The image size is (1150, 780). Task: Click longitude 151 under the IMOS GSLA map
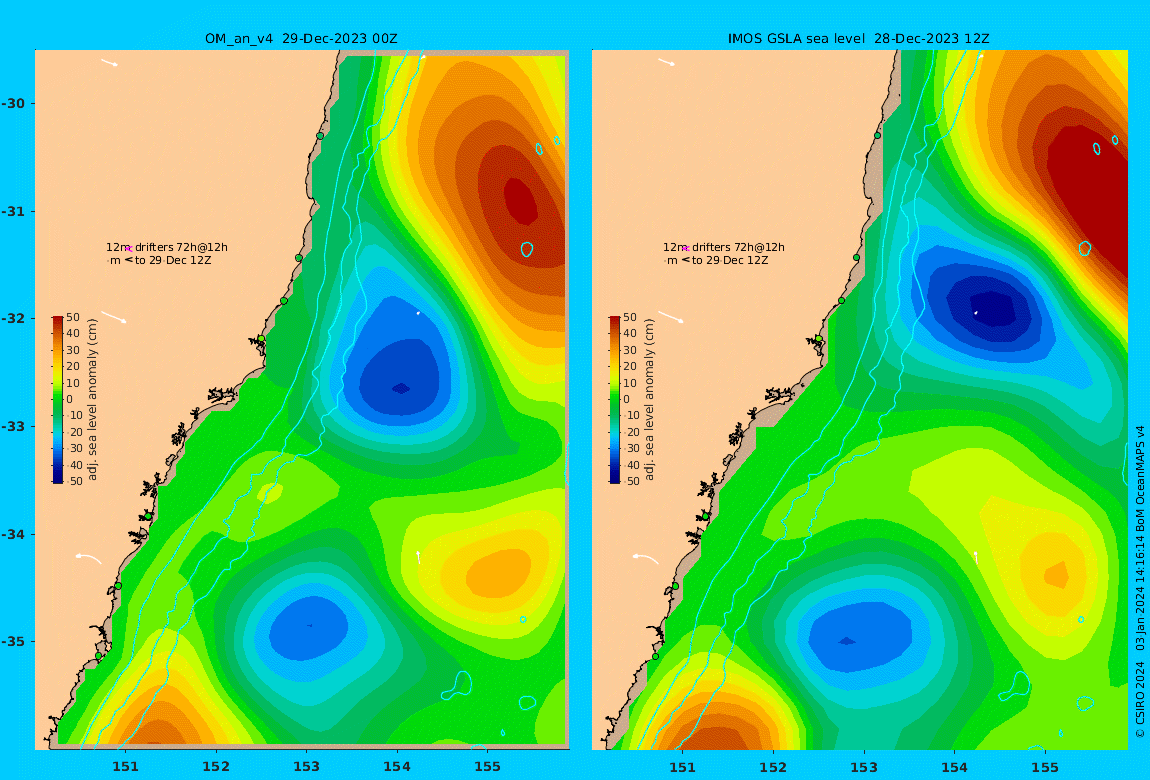(x=683, y=767)
